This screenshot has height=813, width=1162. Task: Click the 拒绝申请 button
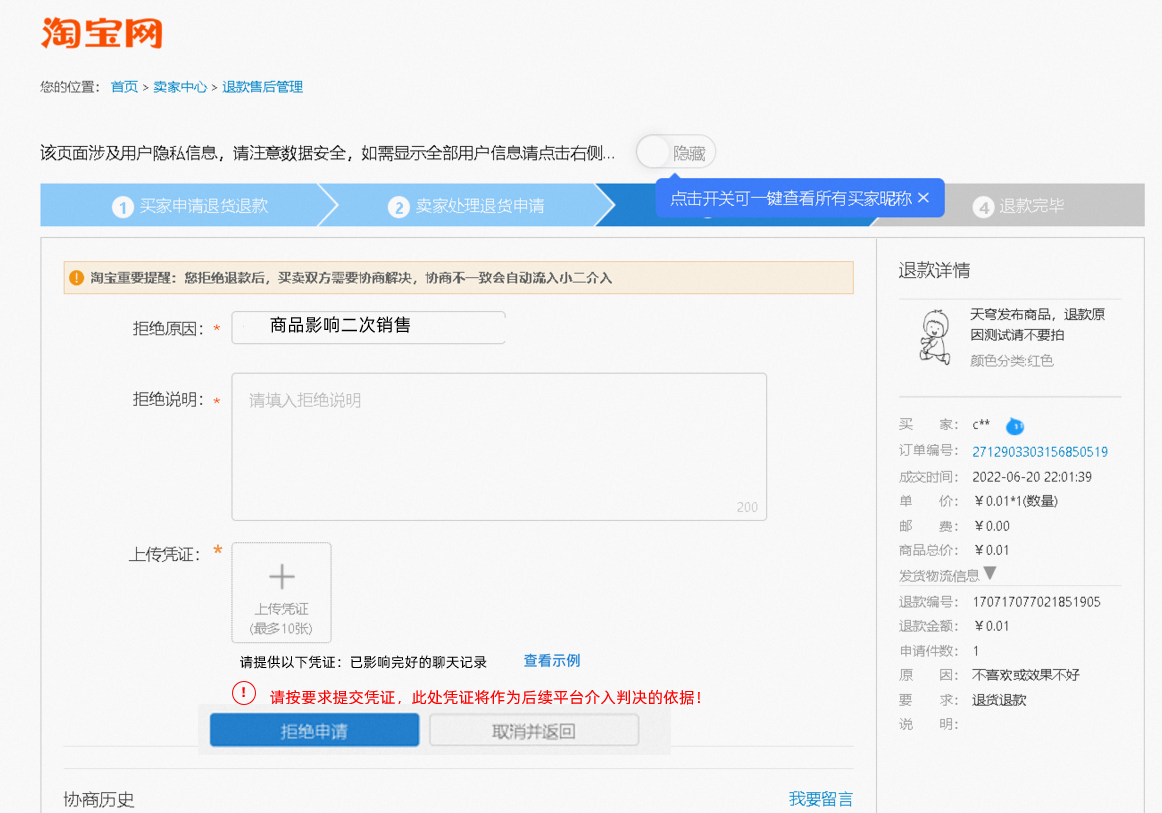pyautogui.click(x=313, y=730)
